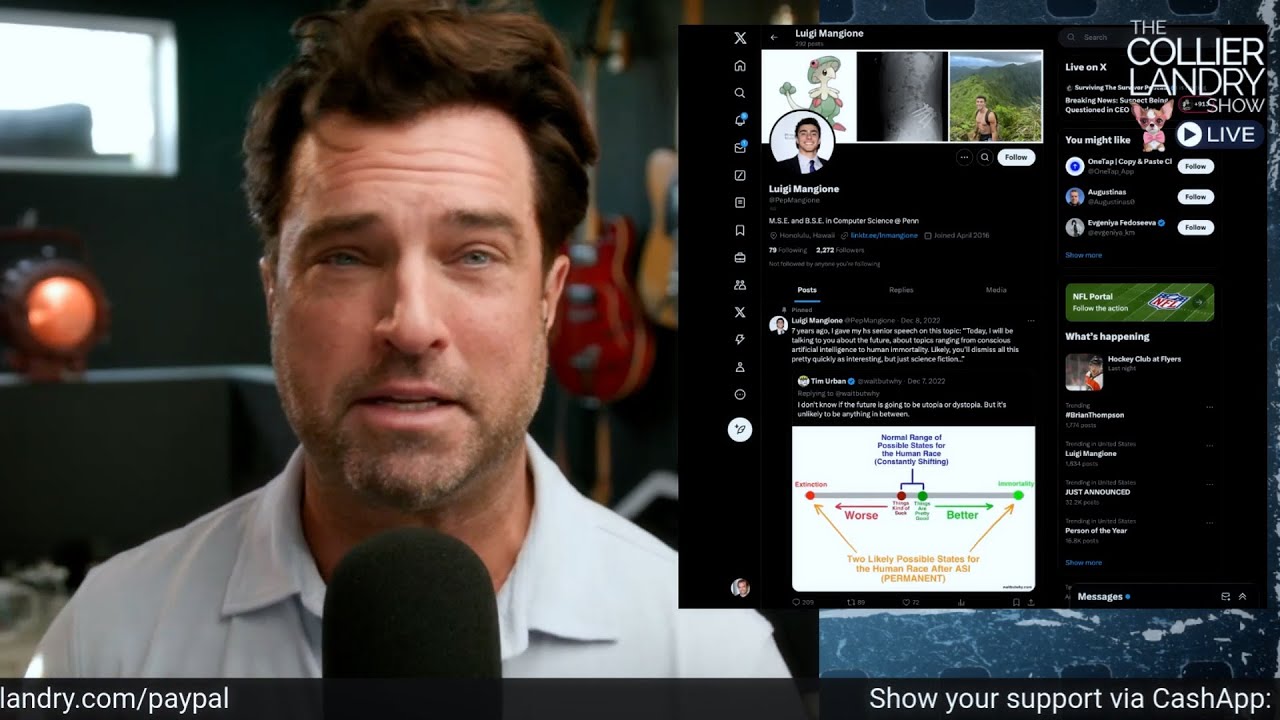Switch to the Media tab
Screen dimensions: 1280x720
pyautogui.click(x=996, y=290)
